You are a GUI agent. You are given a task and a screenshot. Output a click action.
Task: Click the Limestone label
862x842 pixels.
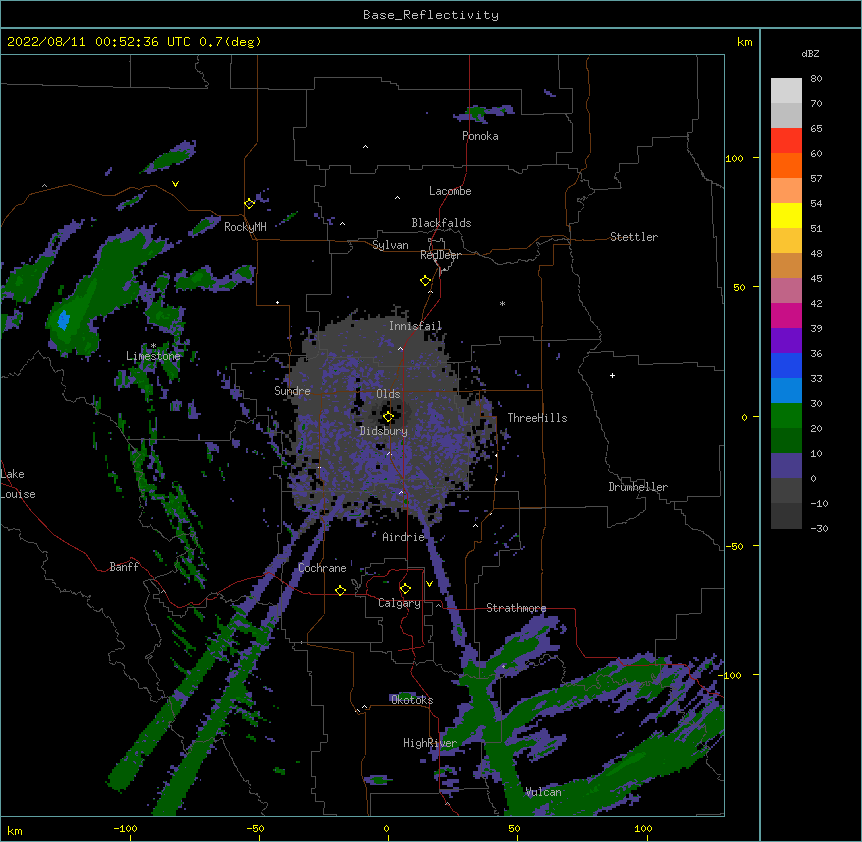(153, 356)
